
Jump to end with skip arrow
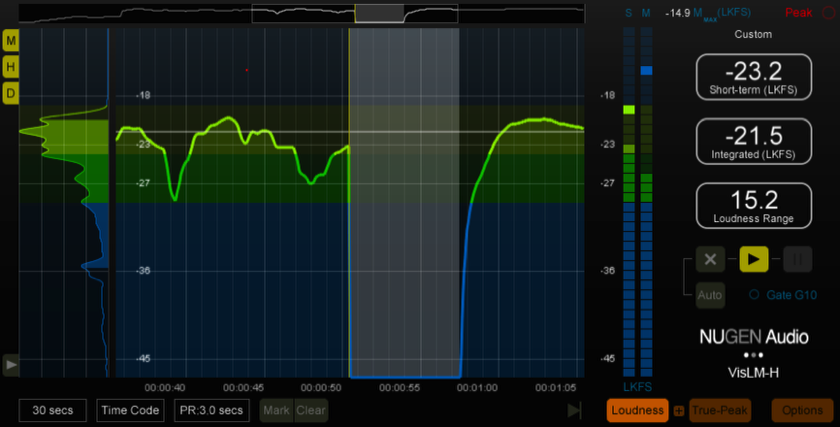tap(574, 410)
